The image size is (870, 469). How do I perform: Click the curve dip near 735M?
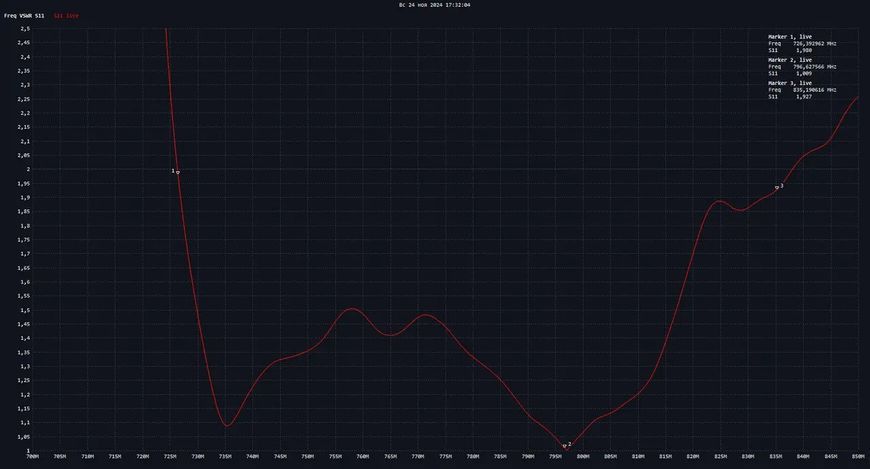pyautogui.click(x=226, y=426)
